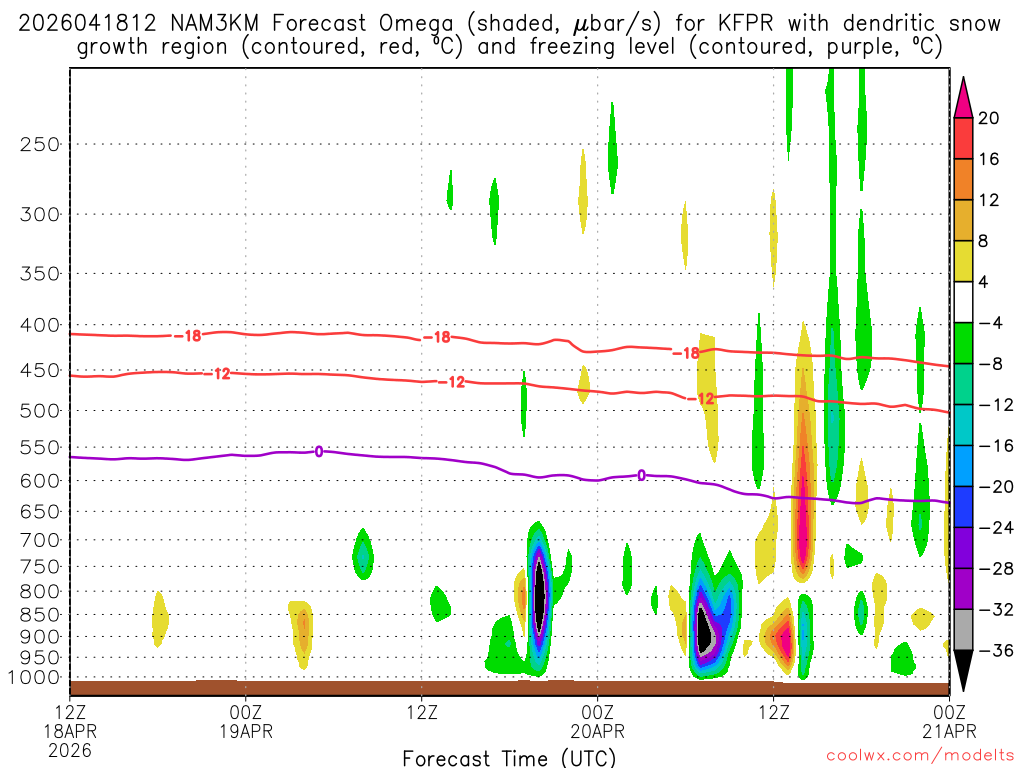Pick the cyan colorbar segment between -12 and -16

[x=963, y=425]
